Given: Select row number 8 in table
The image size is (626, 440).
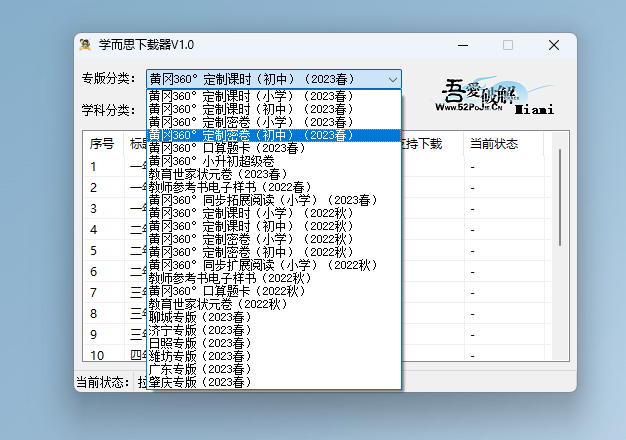Looking at the screenshot, I should pos(93,314).
